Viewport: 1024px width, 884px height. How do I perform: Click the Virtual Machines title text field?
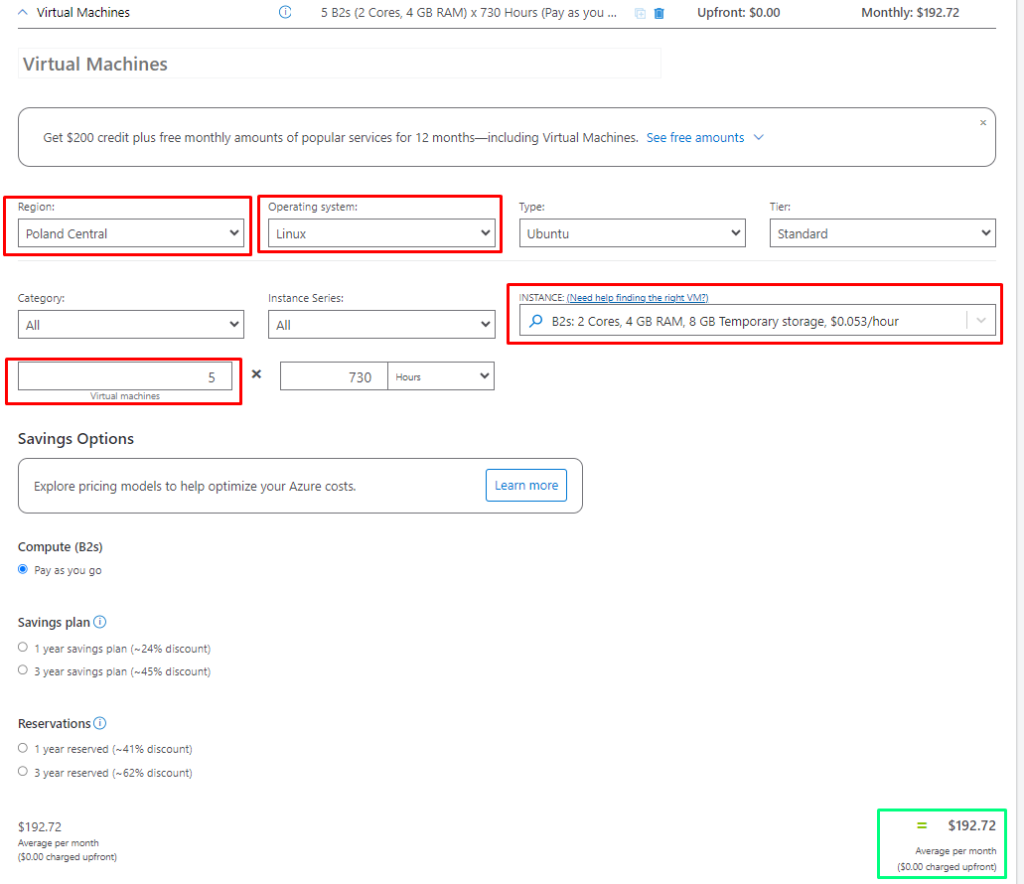(x=339, y=63)
